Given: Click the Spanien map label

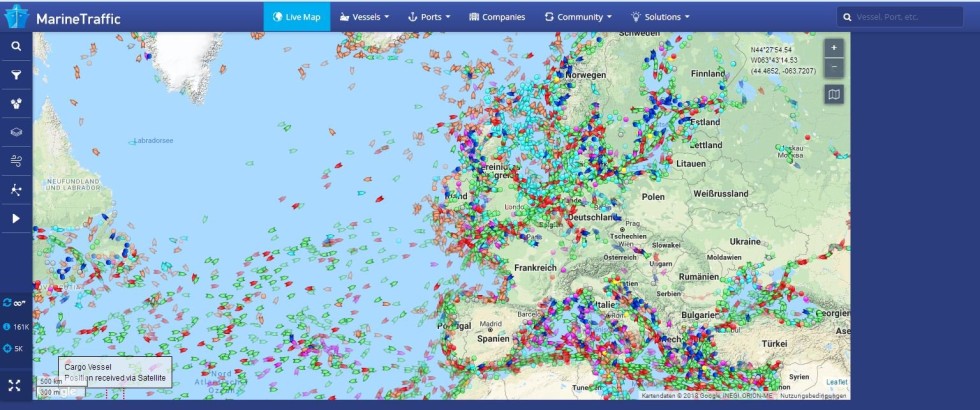Looking at the screenshot, I should 495,338.
